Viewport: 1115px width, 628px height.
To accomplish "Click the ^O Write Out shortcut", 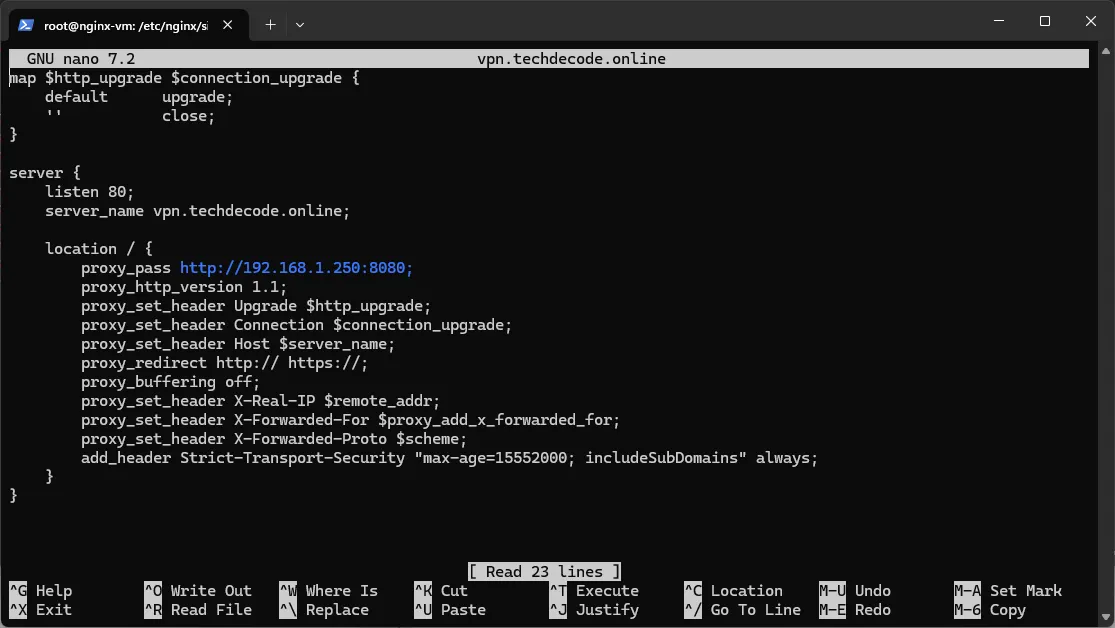I will click(198, 590).
